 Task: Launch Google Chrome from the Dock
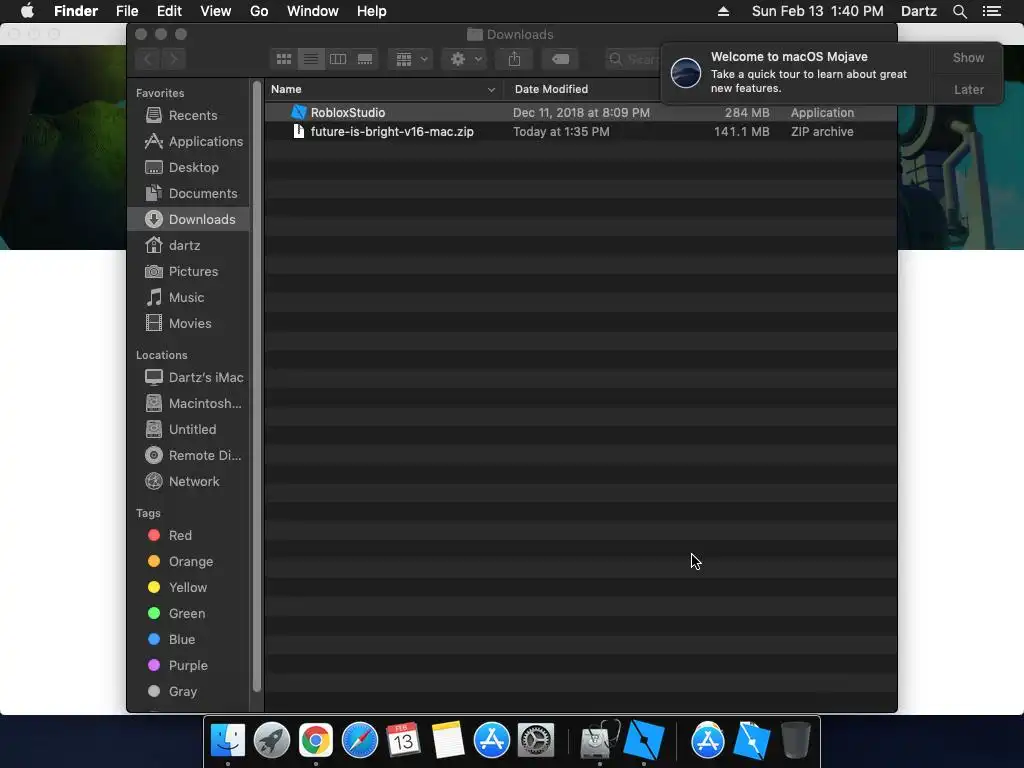(x=316, y=741)
